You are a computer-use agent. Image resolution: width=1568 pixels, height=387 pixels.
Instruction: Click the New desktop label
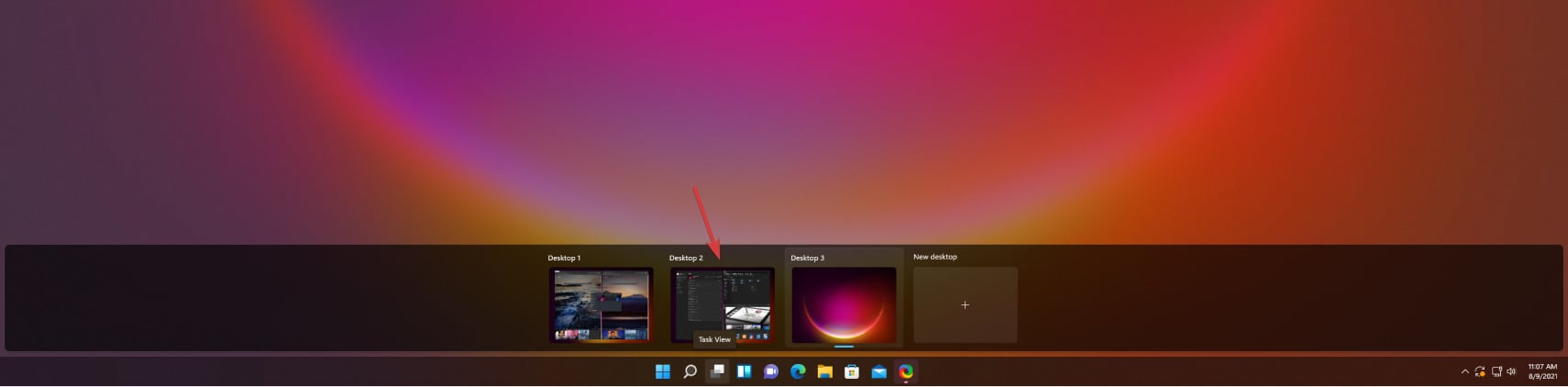934,257
